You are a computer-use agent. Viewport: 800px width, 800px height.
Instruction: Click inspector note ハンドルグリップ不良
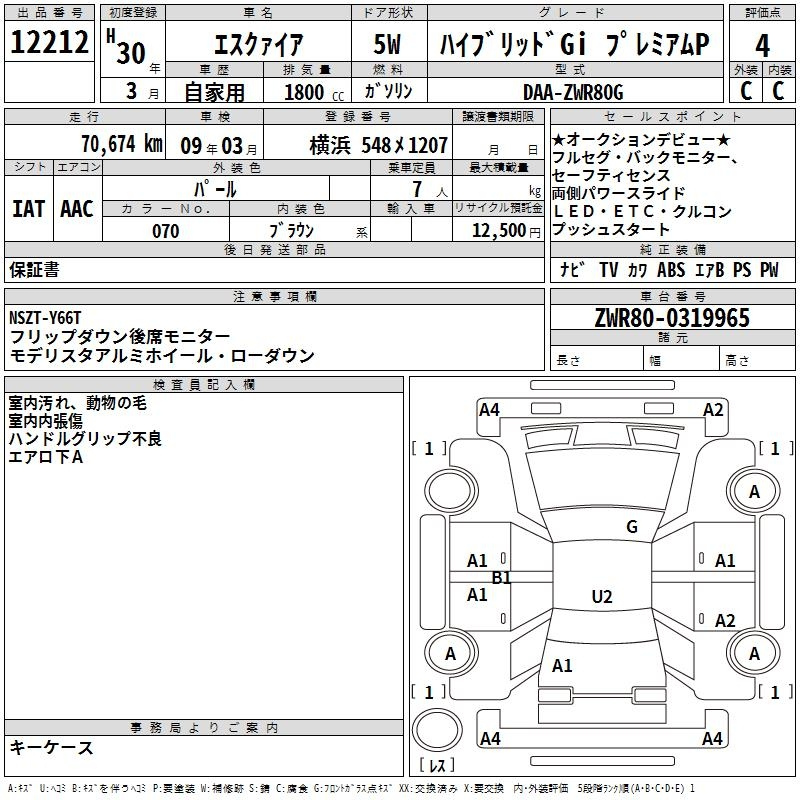(x=85, y=439)
